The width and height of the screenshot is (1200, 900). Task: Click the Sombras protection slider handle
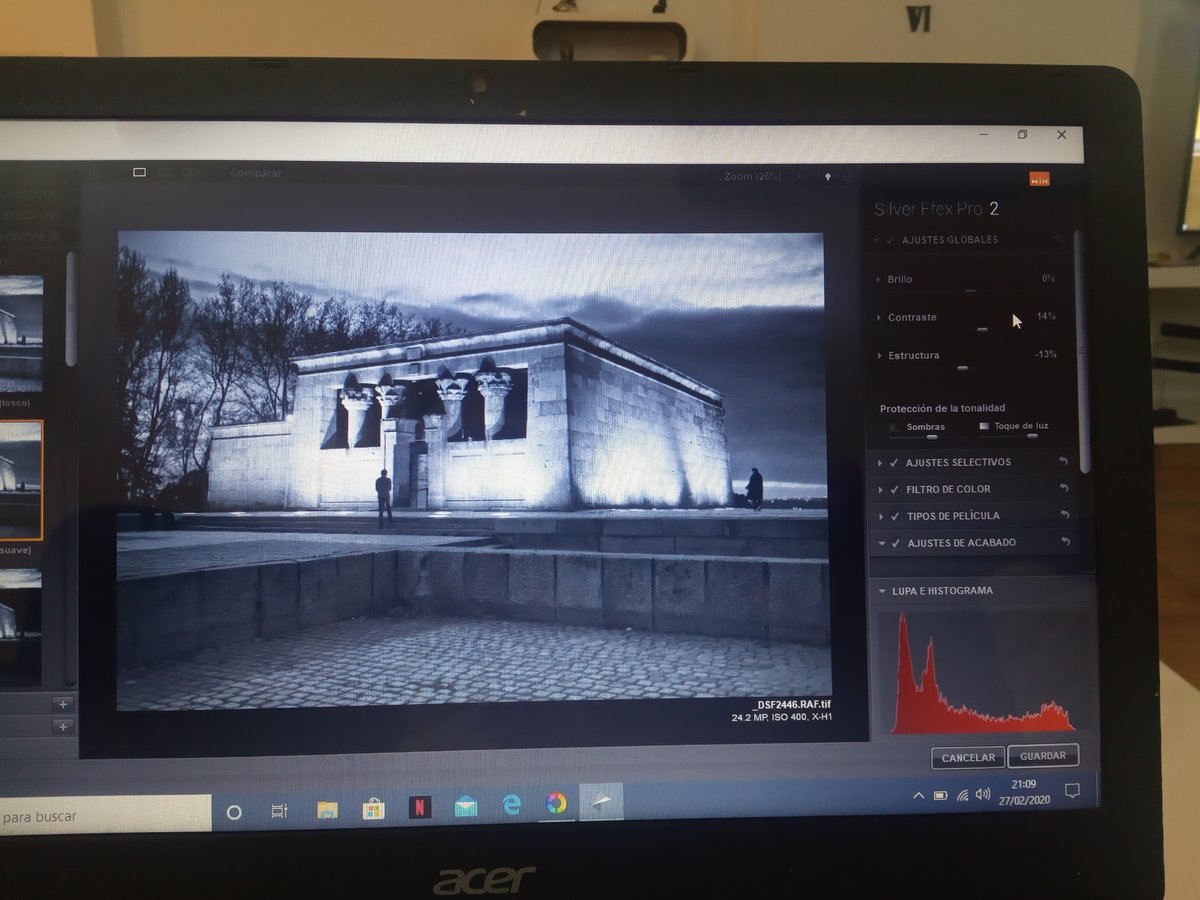click(x=932, y=437)
